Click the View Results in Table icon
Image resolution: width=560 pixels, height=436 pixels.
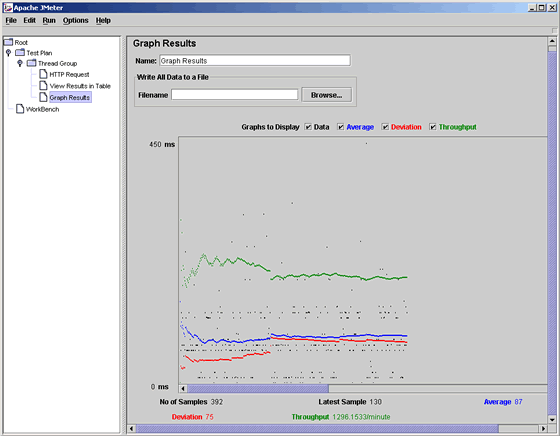click(43, 86)
